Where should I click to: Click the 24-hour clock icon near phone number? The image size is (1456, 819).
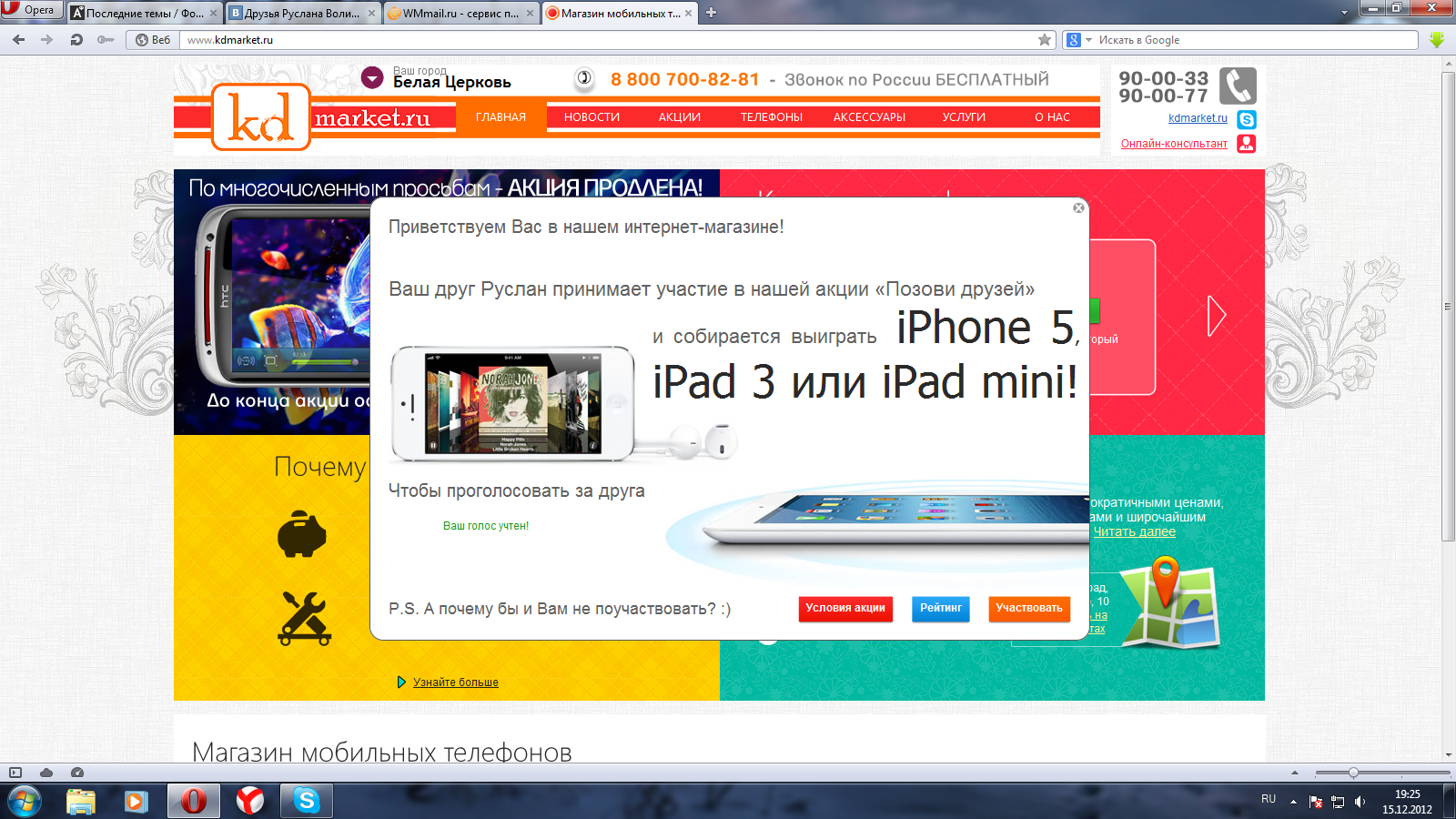(x=584, y=79)
